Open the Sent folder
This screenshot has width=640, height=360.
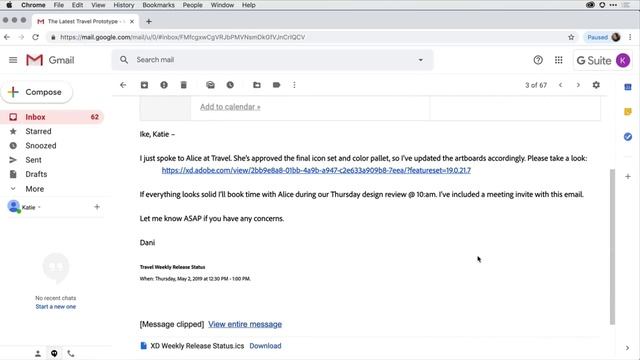[33, 160]
